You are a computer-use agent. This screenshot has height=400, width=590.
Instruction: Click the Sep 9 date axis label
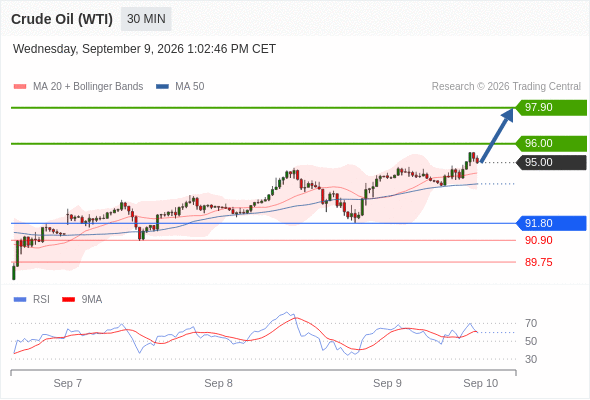click(x=387, y=383)
